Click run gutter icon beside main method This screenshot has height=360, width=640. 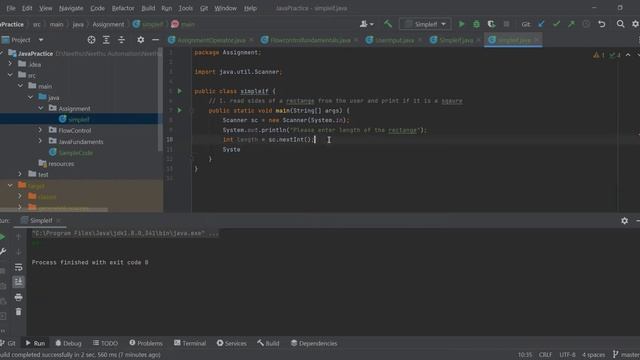point(180,110)
